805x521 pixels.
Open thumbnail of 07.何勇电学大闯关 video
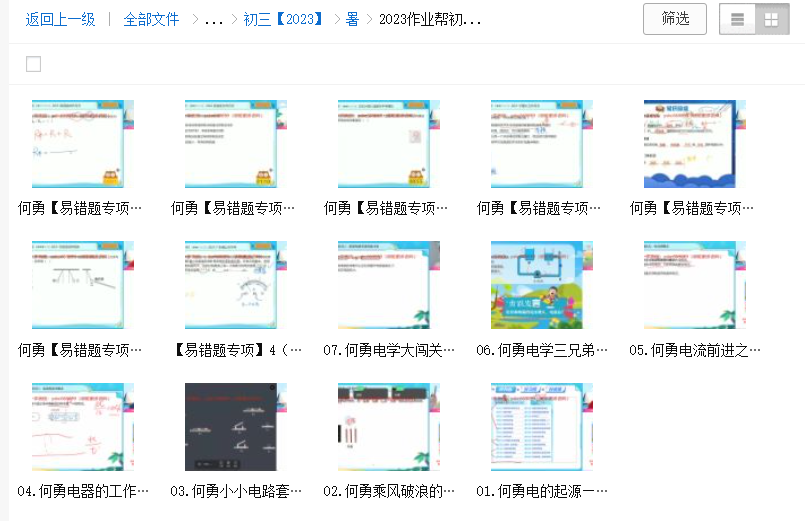coord(389,285)
